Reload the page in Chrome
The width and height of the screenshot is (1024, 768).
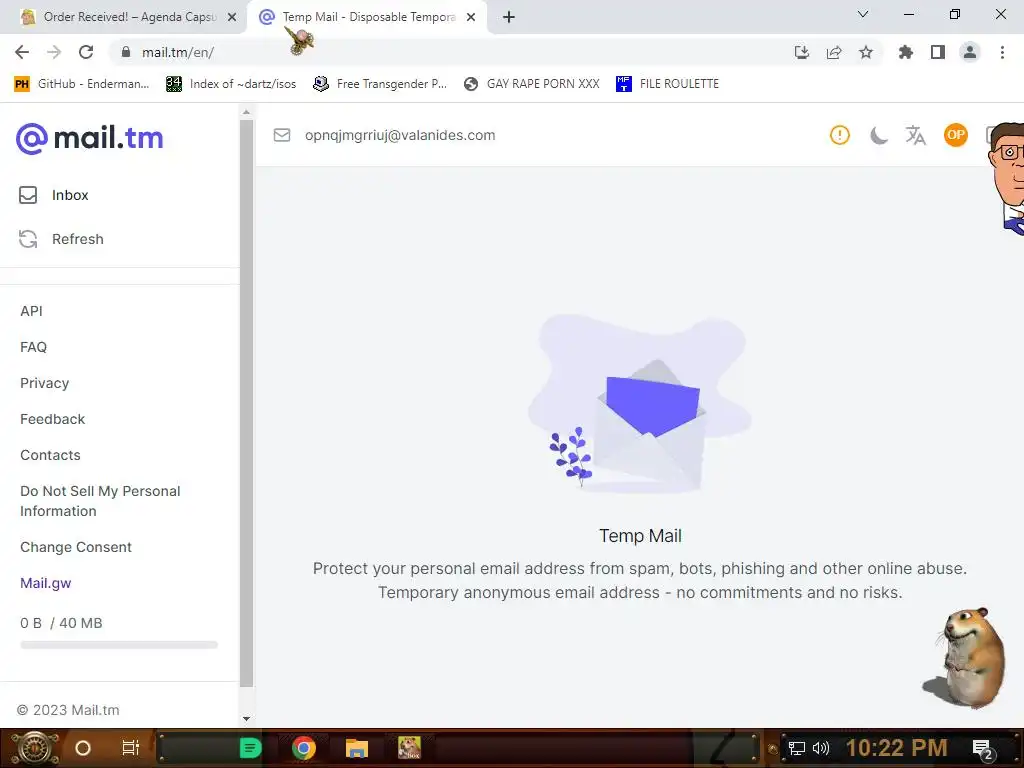[x=86, y=52]
